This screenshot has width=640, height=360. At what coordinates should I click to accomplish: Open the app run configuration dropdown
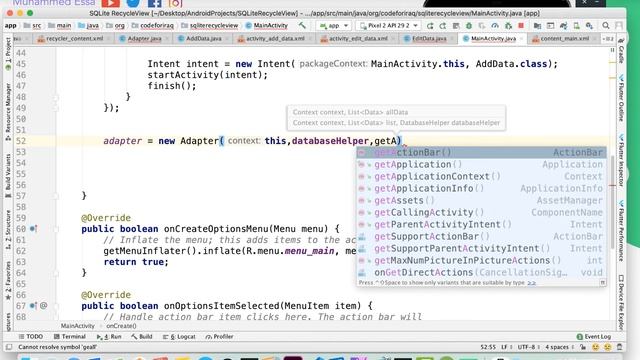(x=334, y=26)
